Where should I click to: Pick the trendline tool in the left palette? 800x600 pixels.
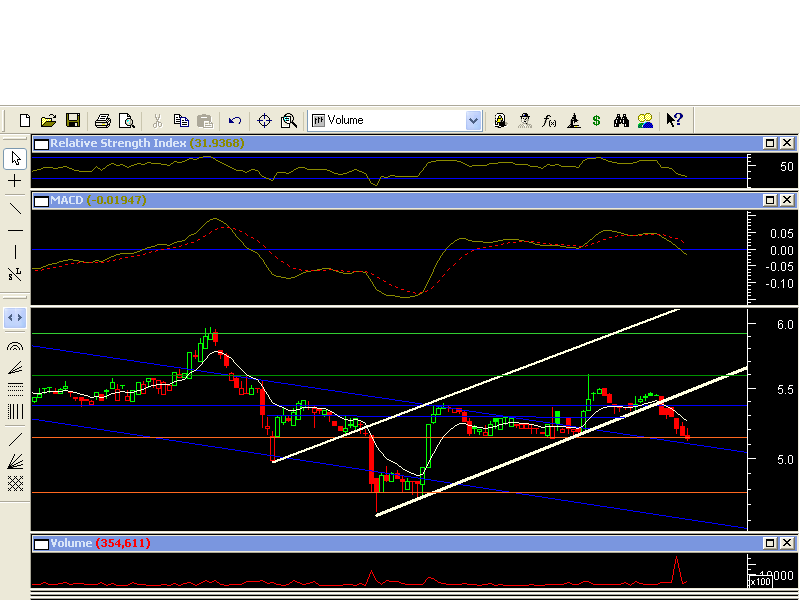[x=15, y=208]
